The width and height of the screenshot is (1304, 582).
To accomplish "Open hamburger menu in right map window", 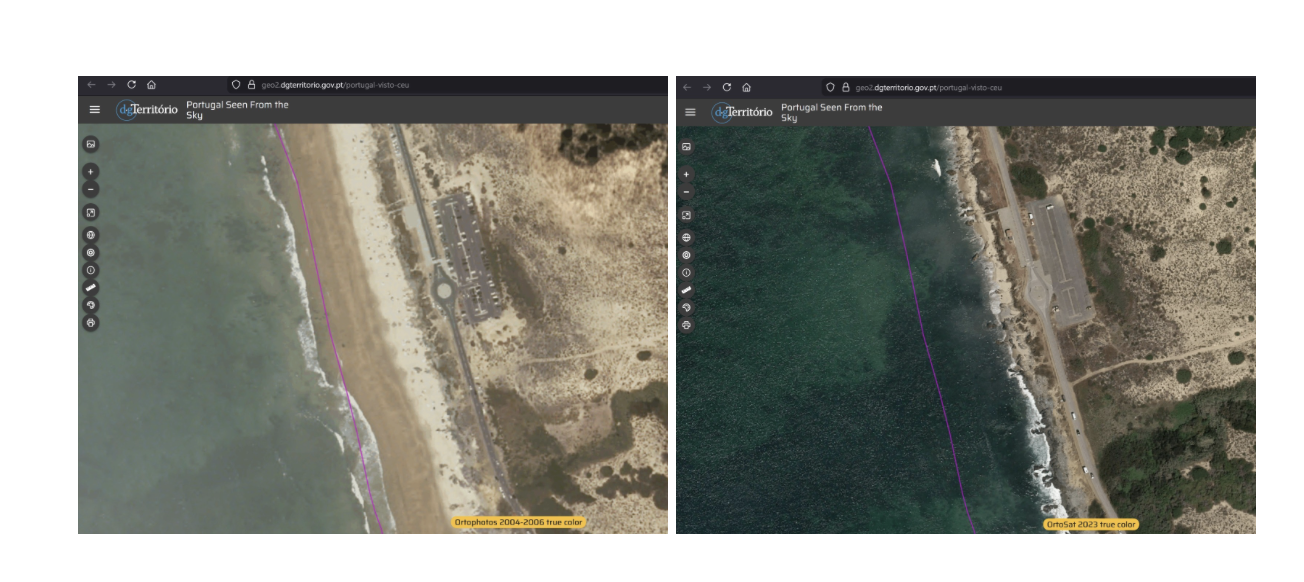I will (690, 112).
